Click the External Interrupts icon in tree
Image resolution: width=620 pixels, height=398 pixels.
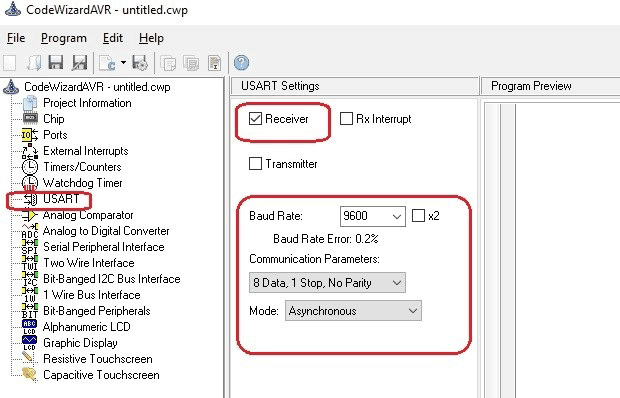pyautogui.click(x=30, y=151)
